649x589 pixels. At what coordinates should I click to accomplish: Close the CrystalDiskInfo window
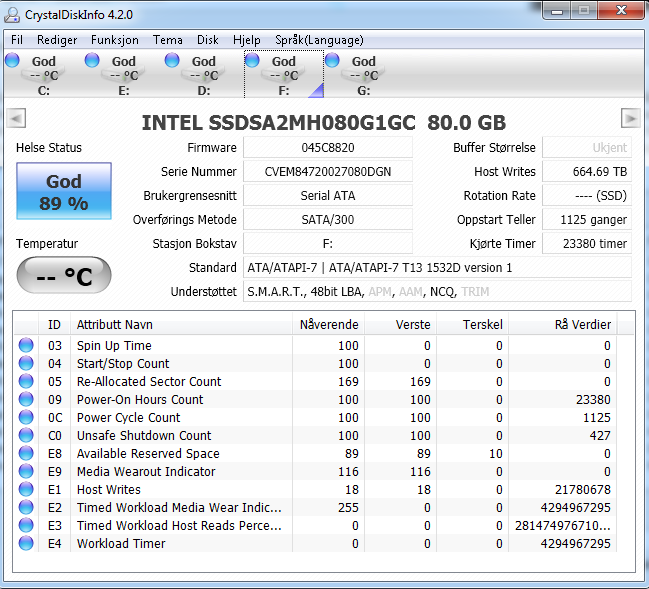(621, 10)
